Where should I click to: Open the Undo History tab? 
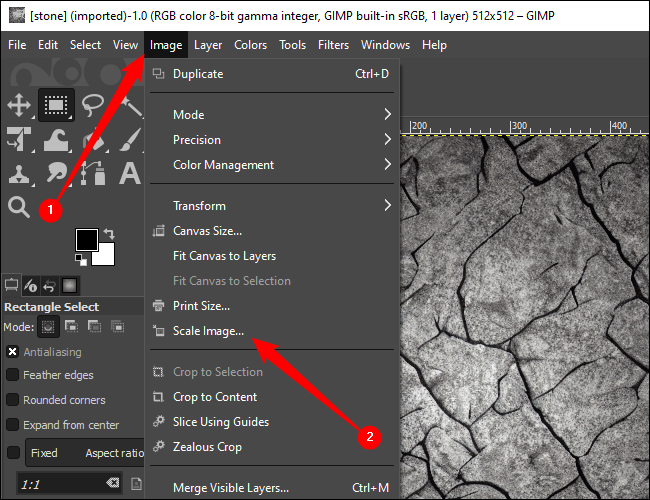point(50,285)
